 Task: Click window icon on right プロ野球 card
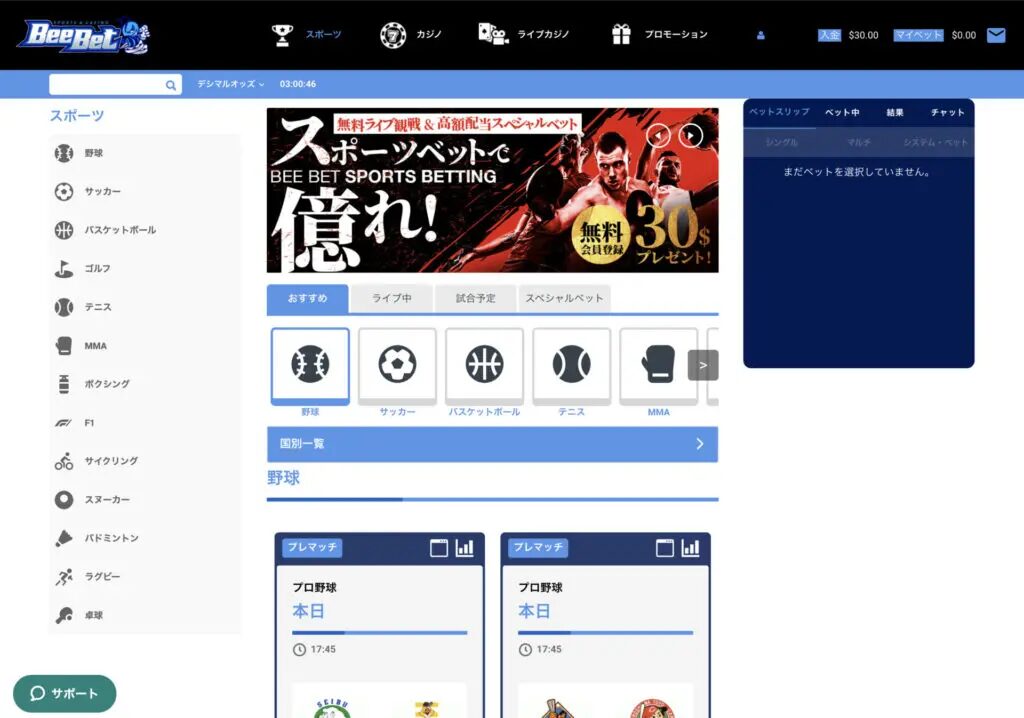pos(665,548)
